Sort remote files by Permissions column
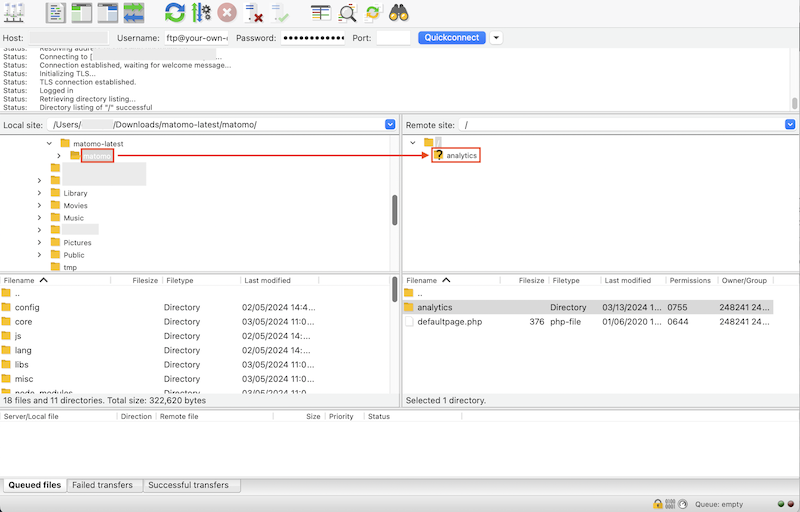This screenshot has height=512, width=800. click(x=690, y=280)
